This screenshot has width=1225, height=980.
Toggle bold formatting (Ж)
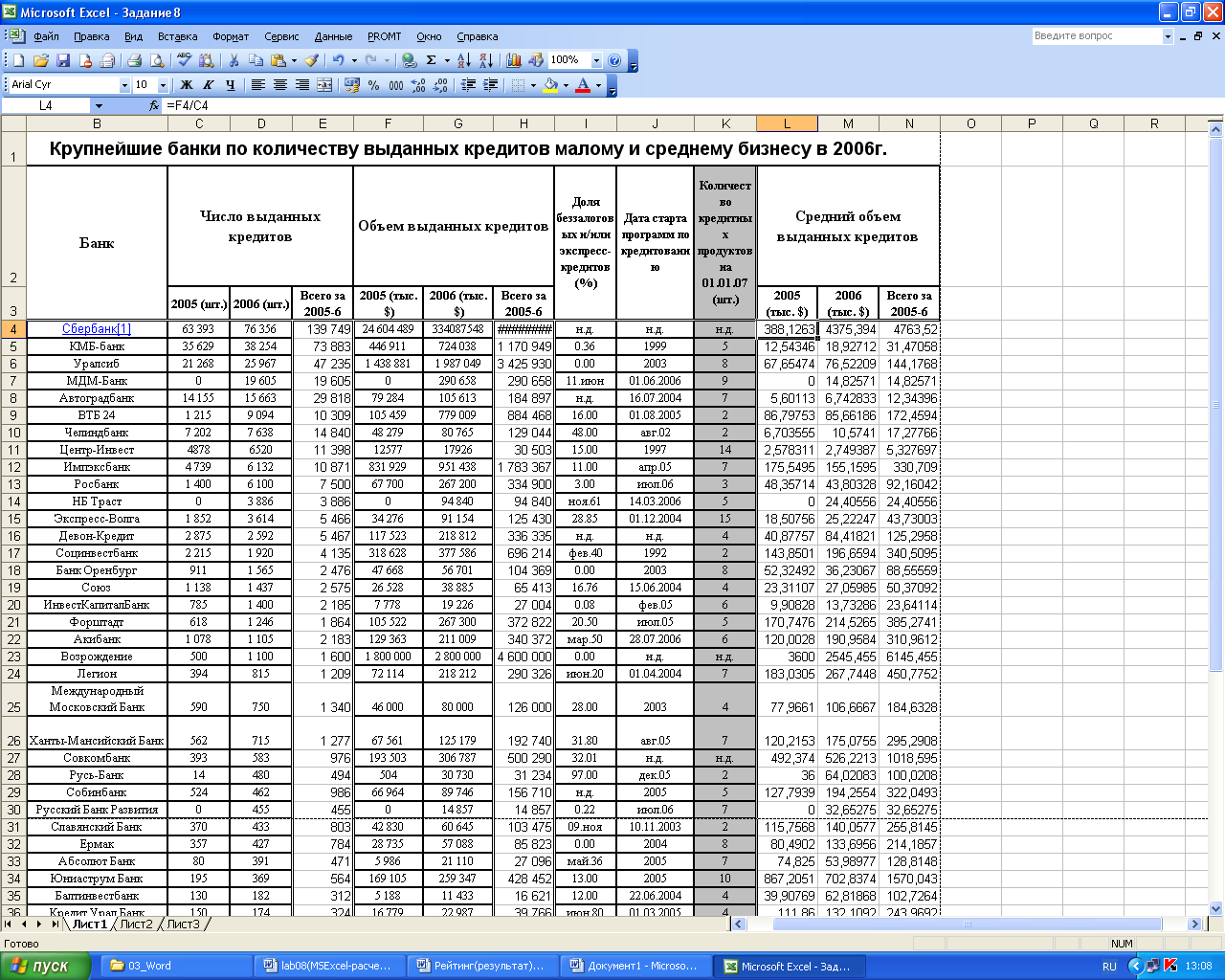click(x=186, y=85)
